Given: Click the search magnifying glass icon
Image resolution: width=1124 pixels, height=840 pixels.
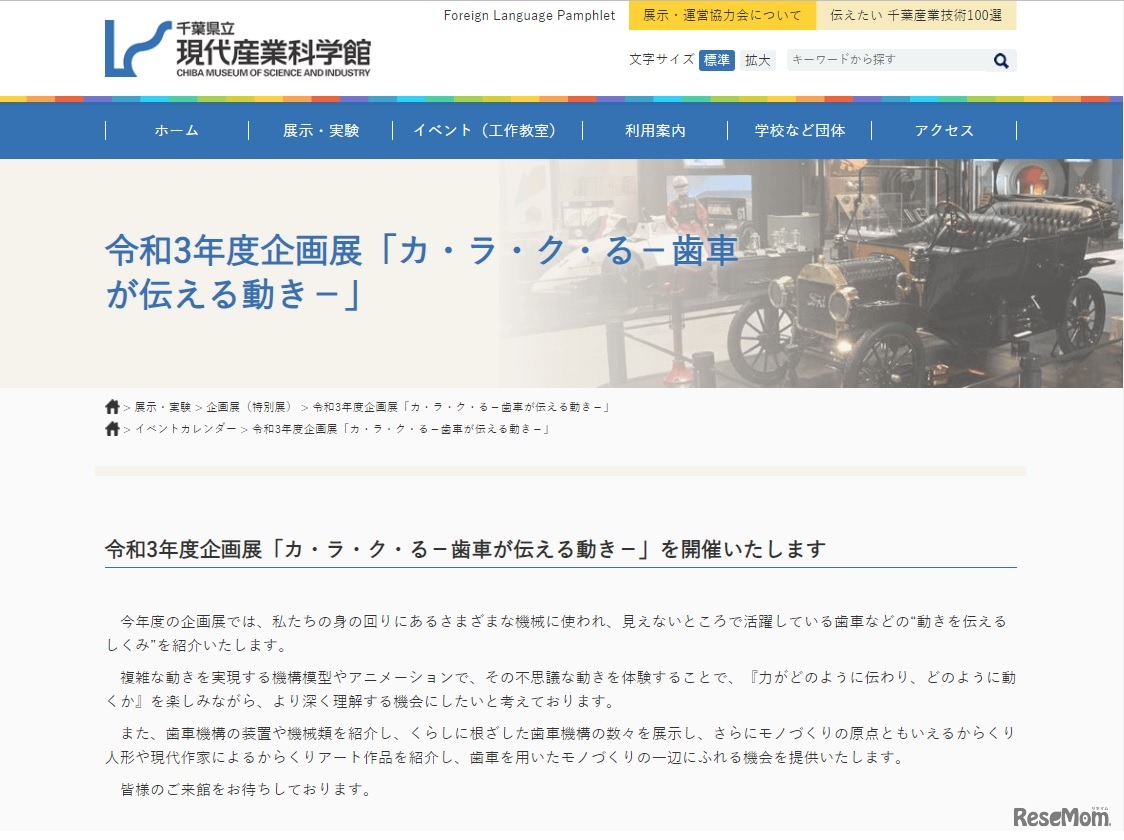Looking at the screenshot, I should click(x=1000, y=60).
